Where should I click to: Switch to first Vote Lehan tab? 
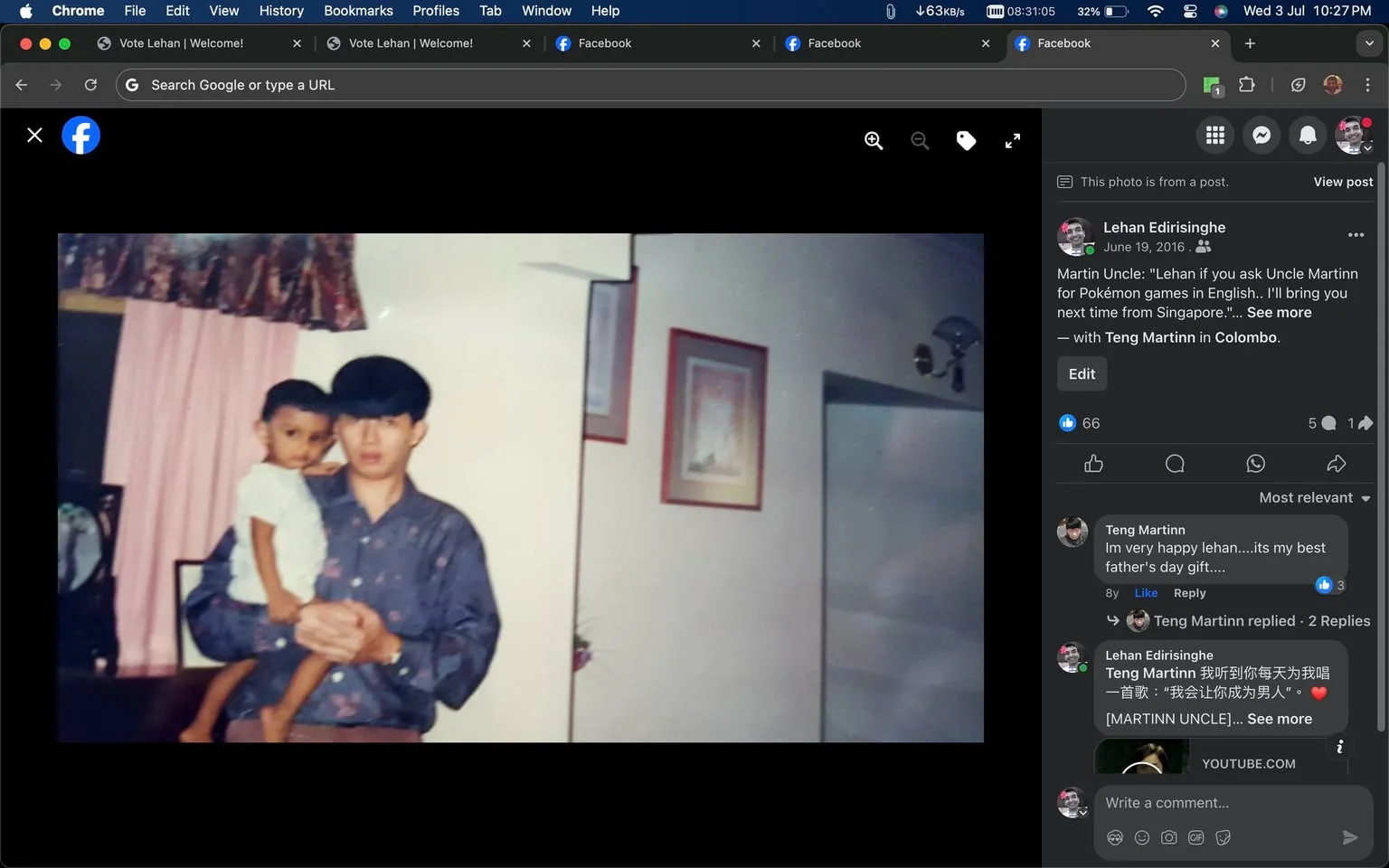pyautogui.click(x=199, y=43)
